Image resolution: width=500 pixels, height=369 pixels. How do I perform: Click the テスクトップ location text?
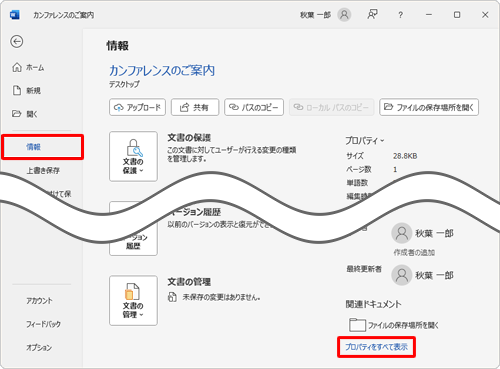tap(124, 84)
